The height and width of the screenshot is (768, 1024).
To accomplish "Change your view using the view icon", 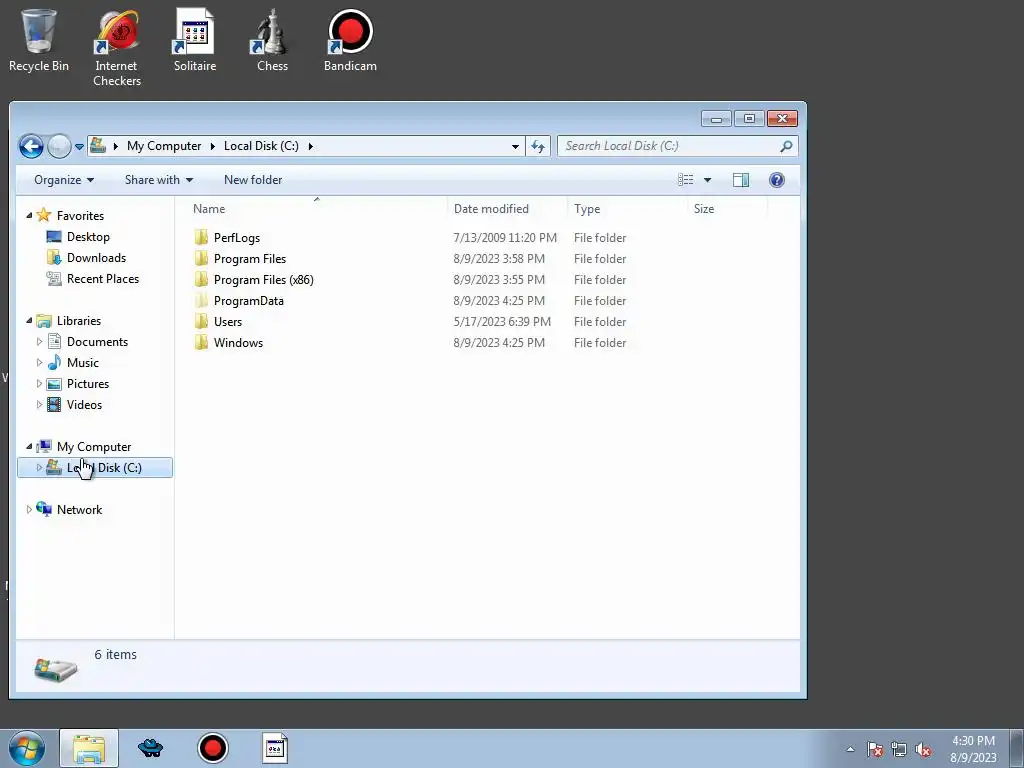I will pos(685,180).
